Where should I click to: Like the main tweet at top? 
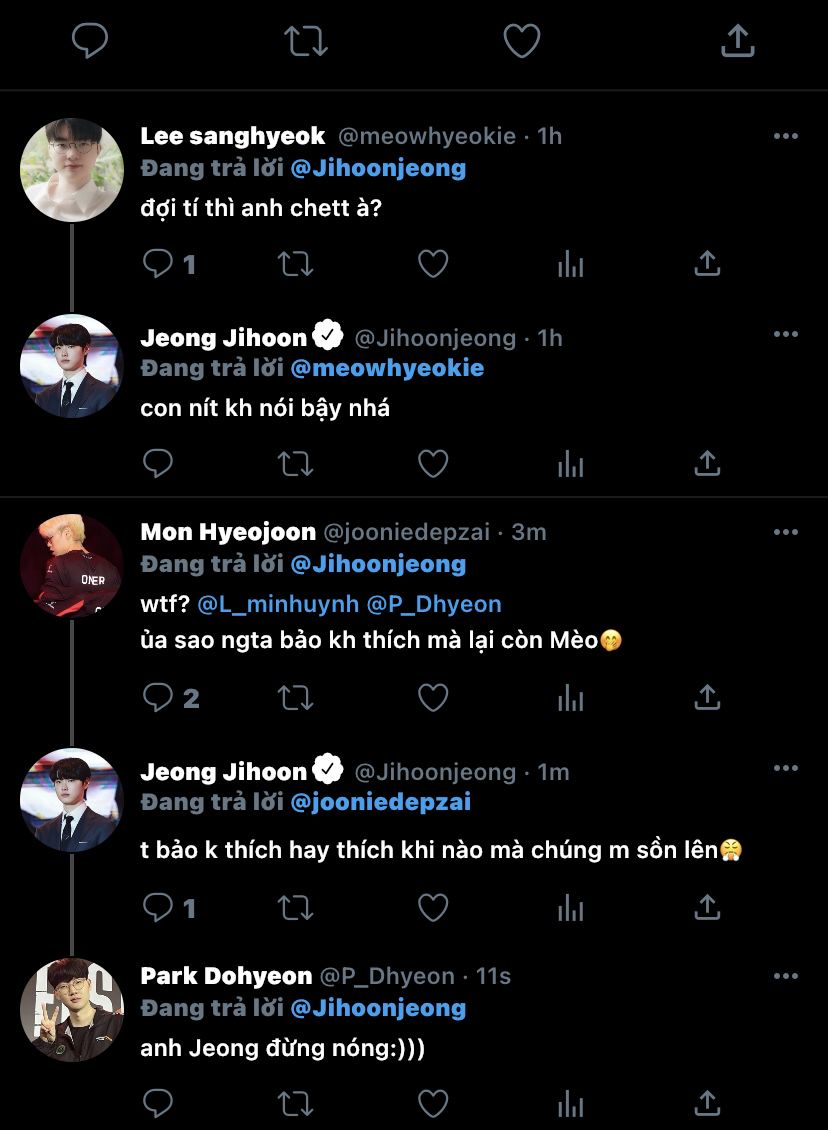pyautogui.click(x=521, y=41)
